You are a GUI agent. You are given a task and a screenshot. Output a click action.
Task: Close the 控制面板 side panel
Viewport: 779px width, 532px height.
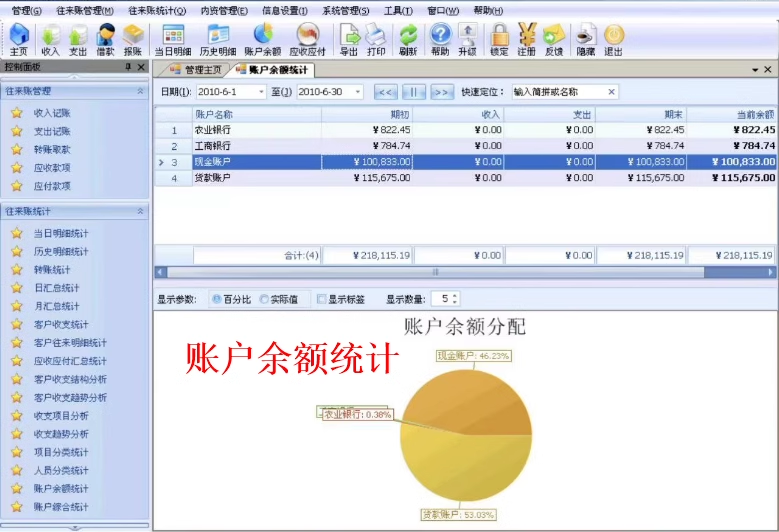pyautogui.click(x=141, y=67)
